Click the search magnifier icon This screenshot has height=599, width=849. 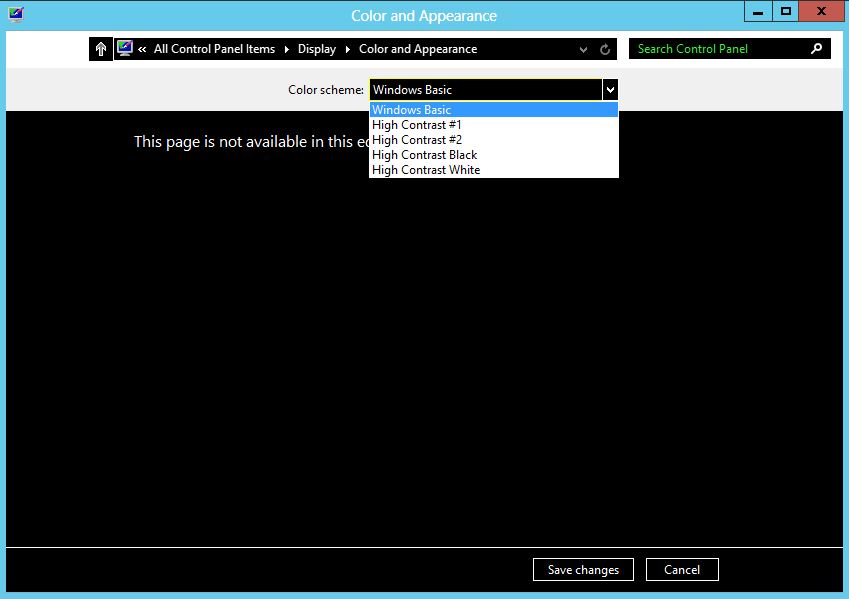[816, 49]
